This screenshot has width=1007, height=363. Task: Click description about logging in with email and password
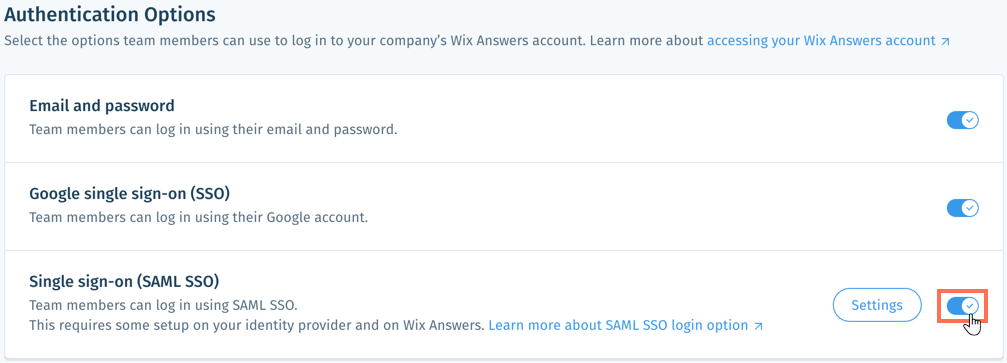pyautogui.click(x=213, y=129)
